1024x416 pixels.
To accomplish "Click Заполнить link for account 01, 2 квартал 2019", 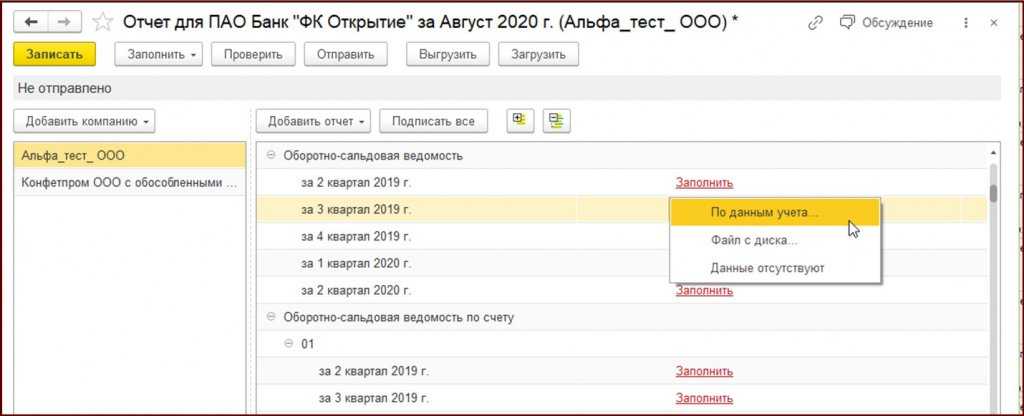I will pos(704,372).
